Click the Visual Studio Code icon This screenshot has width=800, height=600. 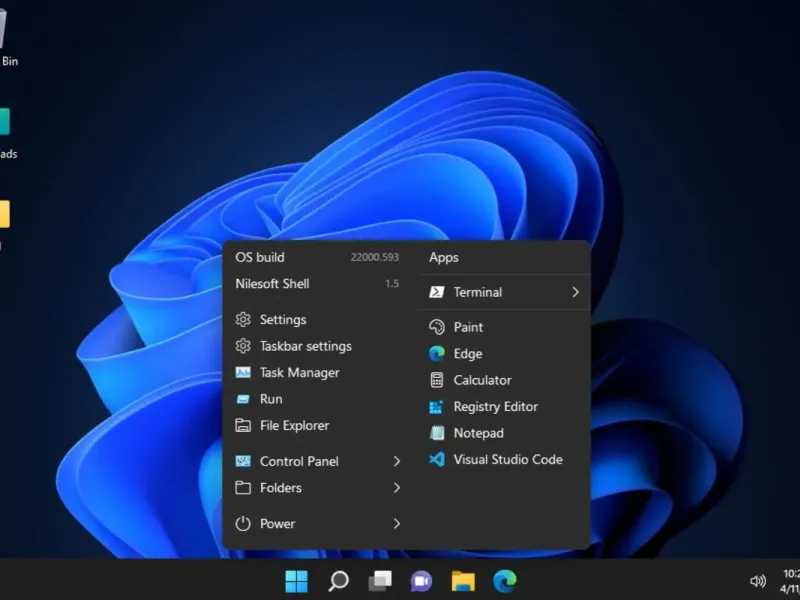[437, 460]
